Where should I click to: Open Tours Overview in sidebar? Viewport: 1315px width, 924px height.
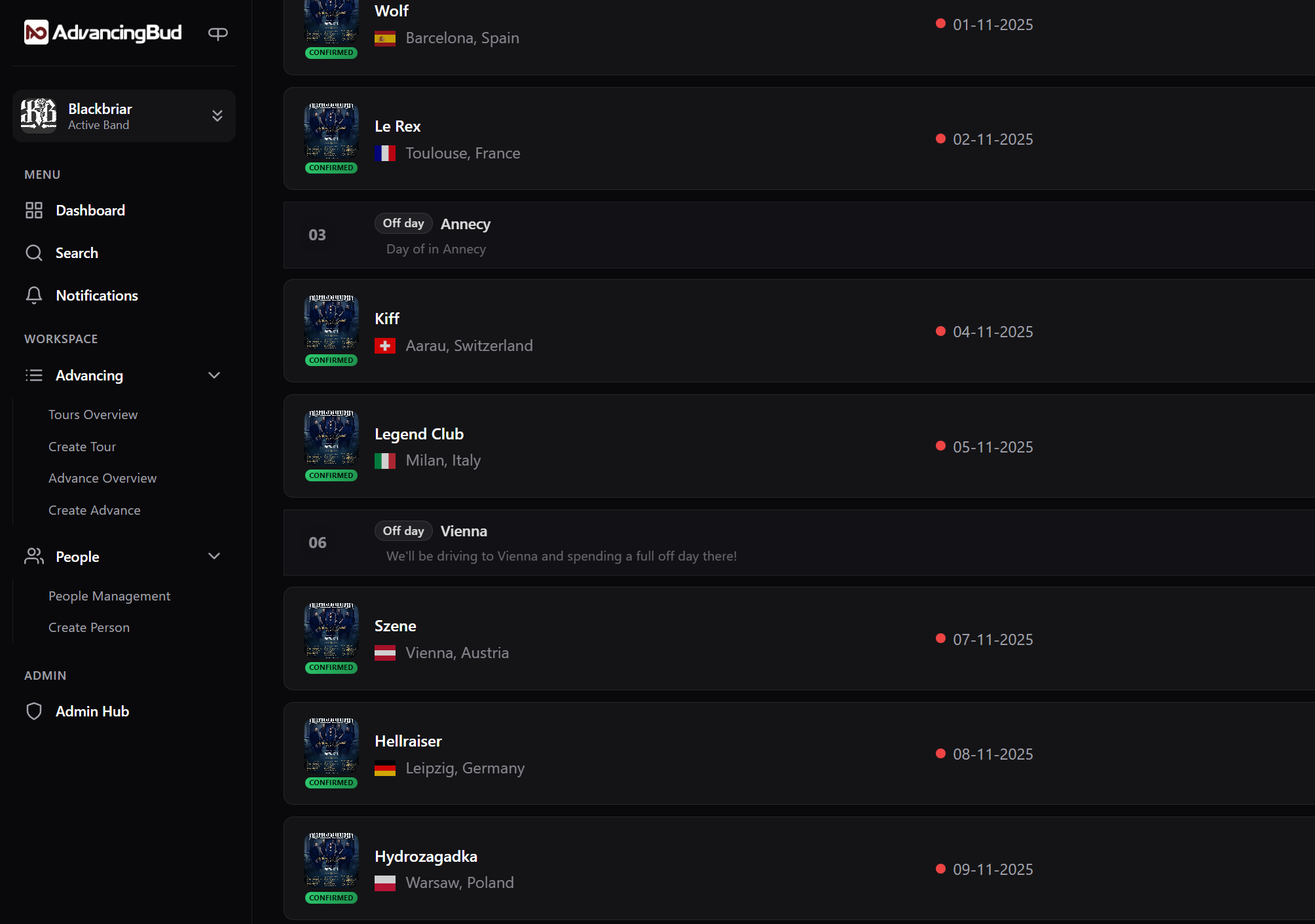pos(93,415)
